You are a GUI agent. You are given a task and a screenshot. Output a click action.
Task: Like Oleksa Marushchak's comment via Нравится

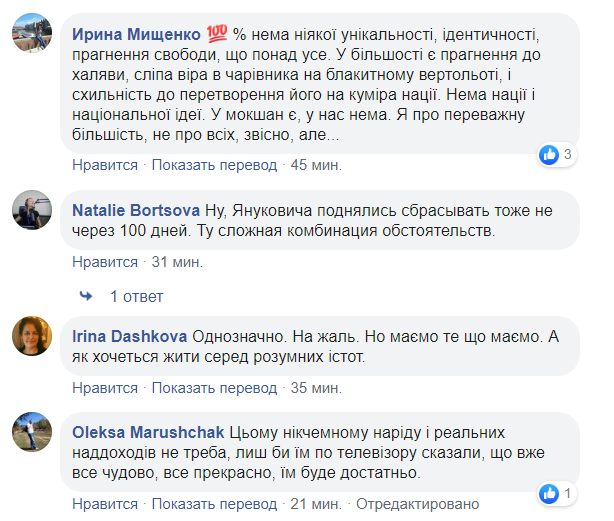[105, 503]
